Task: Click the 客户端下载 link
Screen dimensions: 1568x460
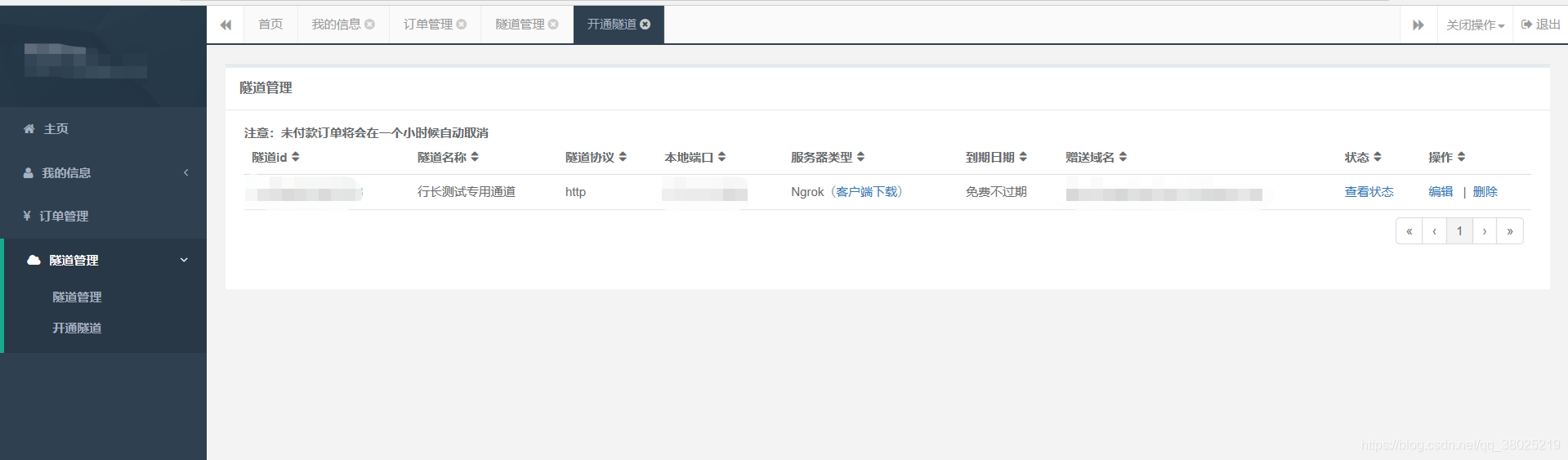Action: click(x=866, y=192)
